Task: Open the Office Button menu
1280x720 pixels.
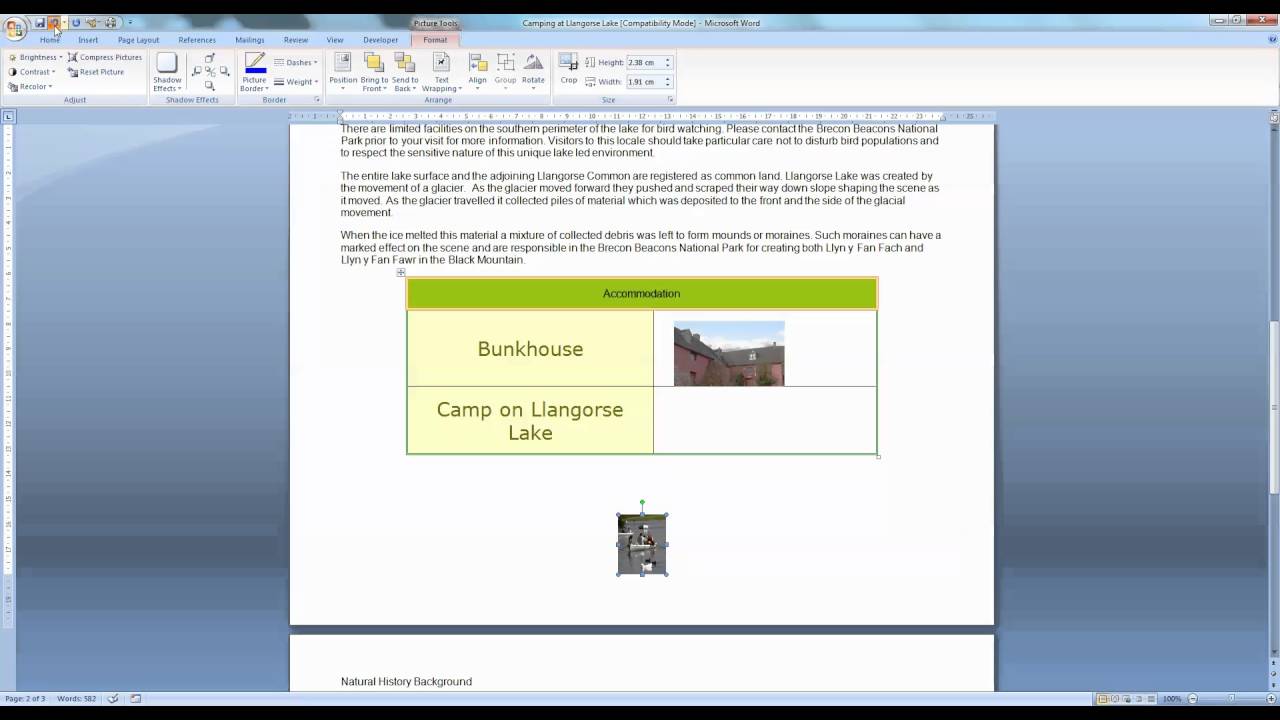Action: coord(15,27)
